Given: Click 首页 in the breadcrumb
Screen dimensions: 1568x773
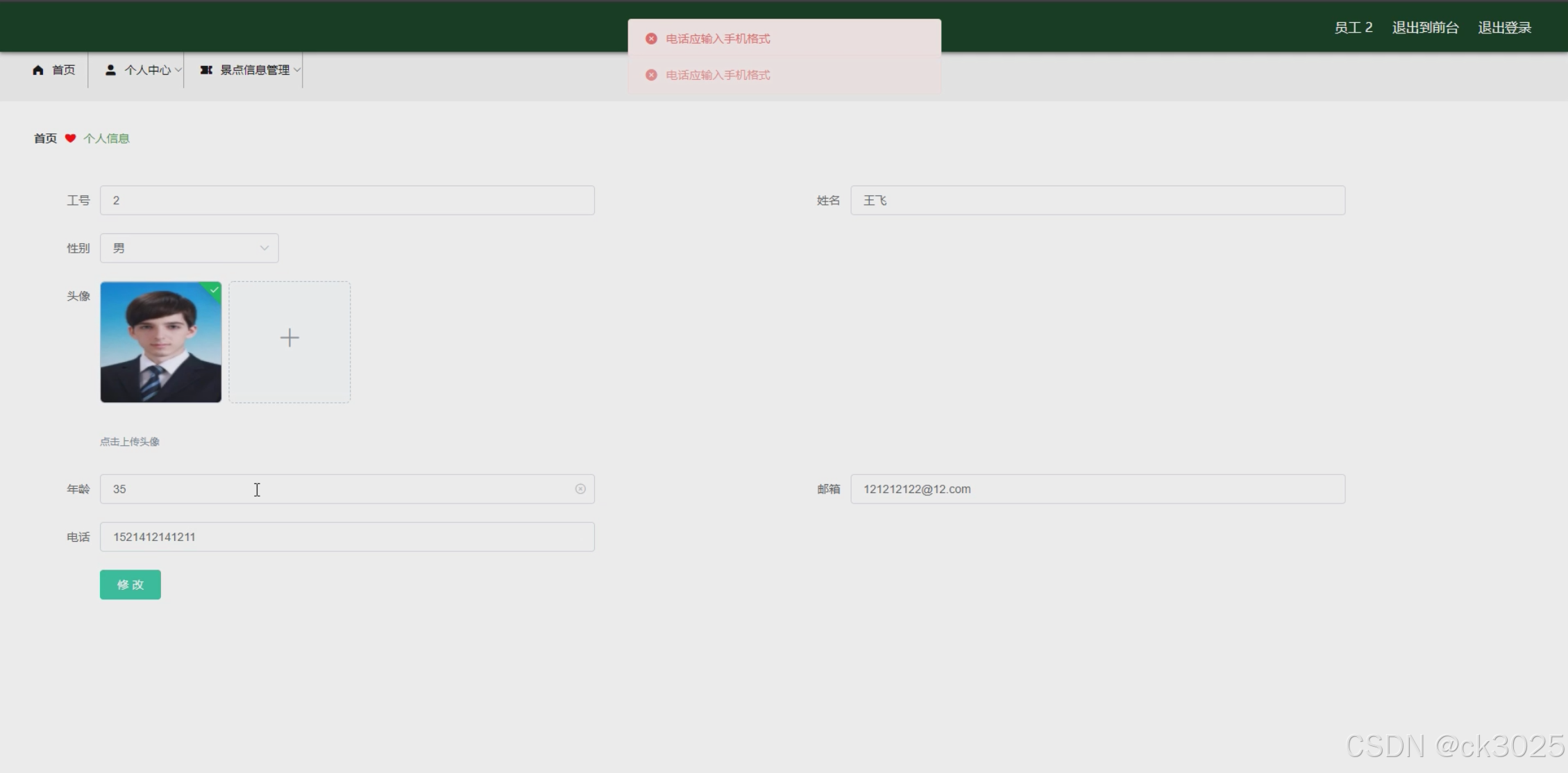Looking at the screenshot, I should pyautogui.click(x=45, y=138).
